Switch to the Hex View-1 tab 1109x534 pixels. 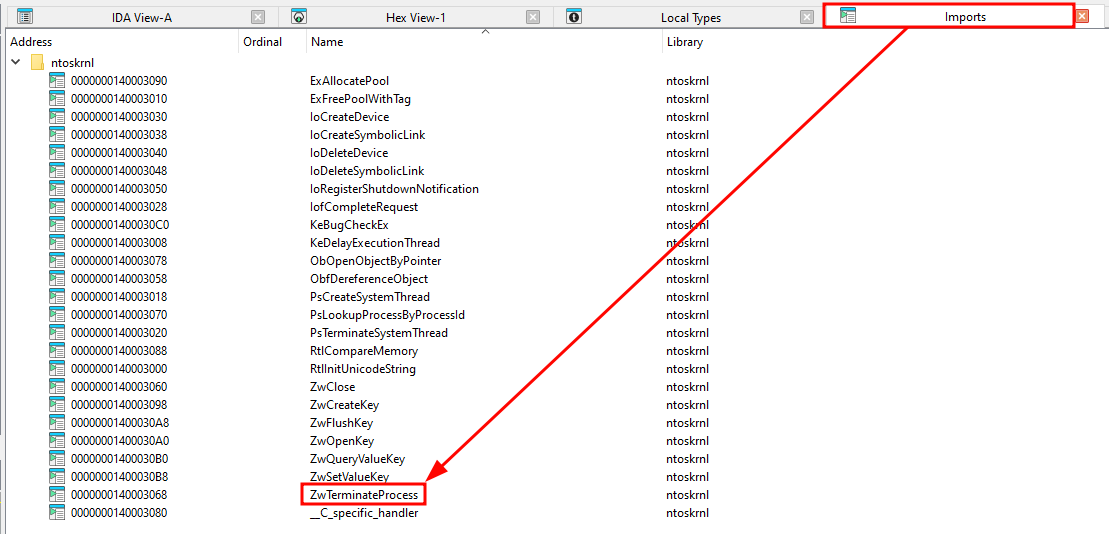tap(415, 18)
